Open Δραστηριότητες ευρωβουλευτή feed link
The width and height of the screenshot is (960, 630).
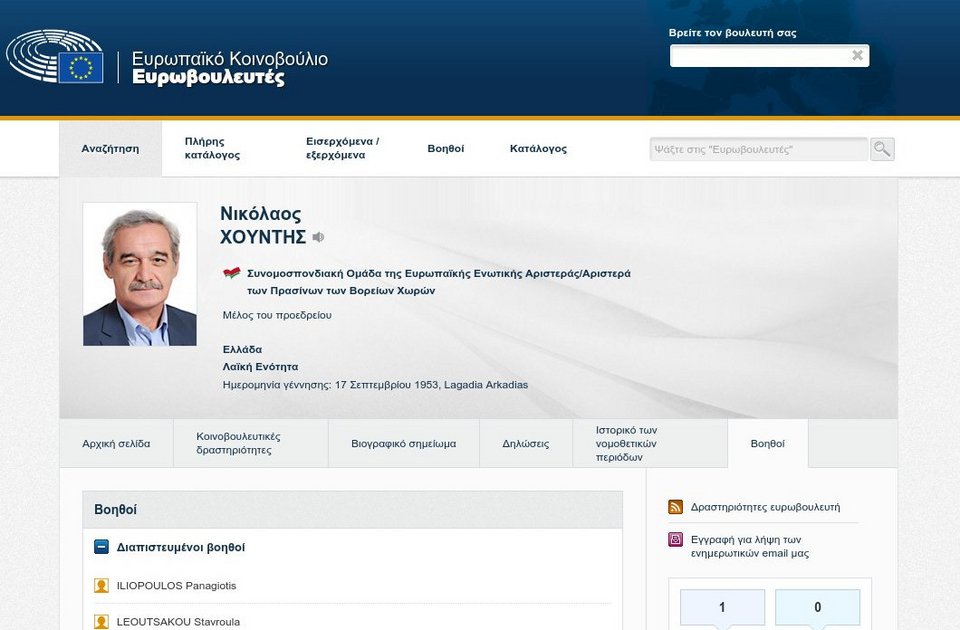coord(765,507)
